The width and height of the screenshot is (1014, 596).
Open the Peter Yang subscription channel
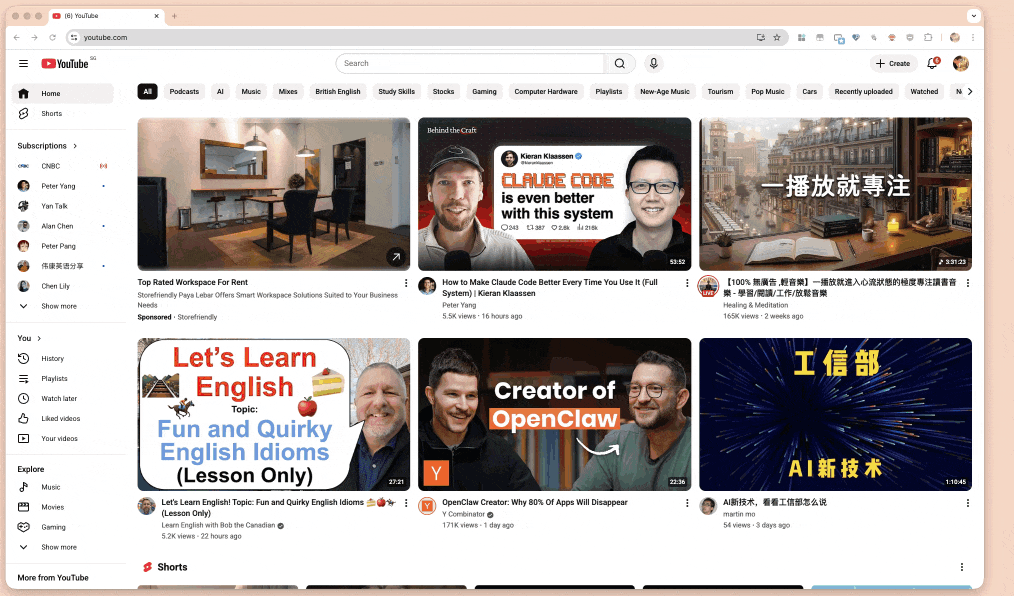coord(58,186)
